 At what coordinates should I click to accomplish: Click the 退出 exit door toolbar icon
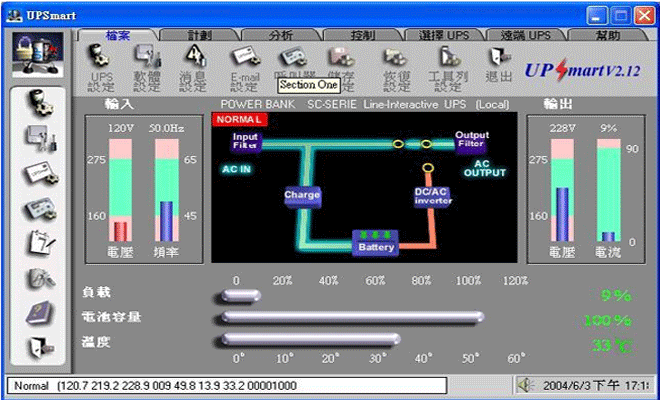point(499,63)
